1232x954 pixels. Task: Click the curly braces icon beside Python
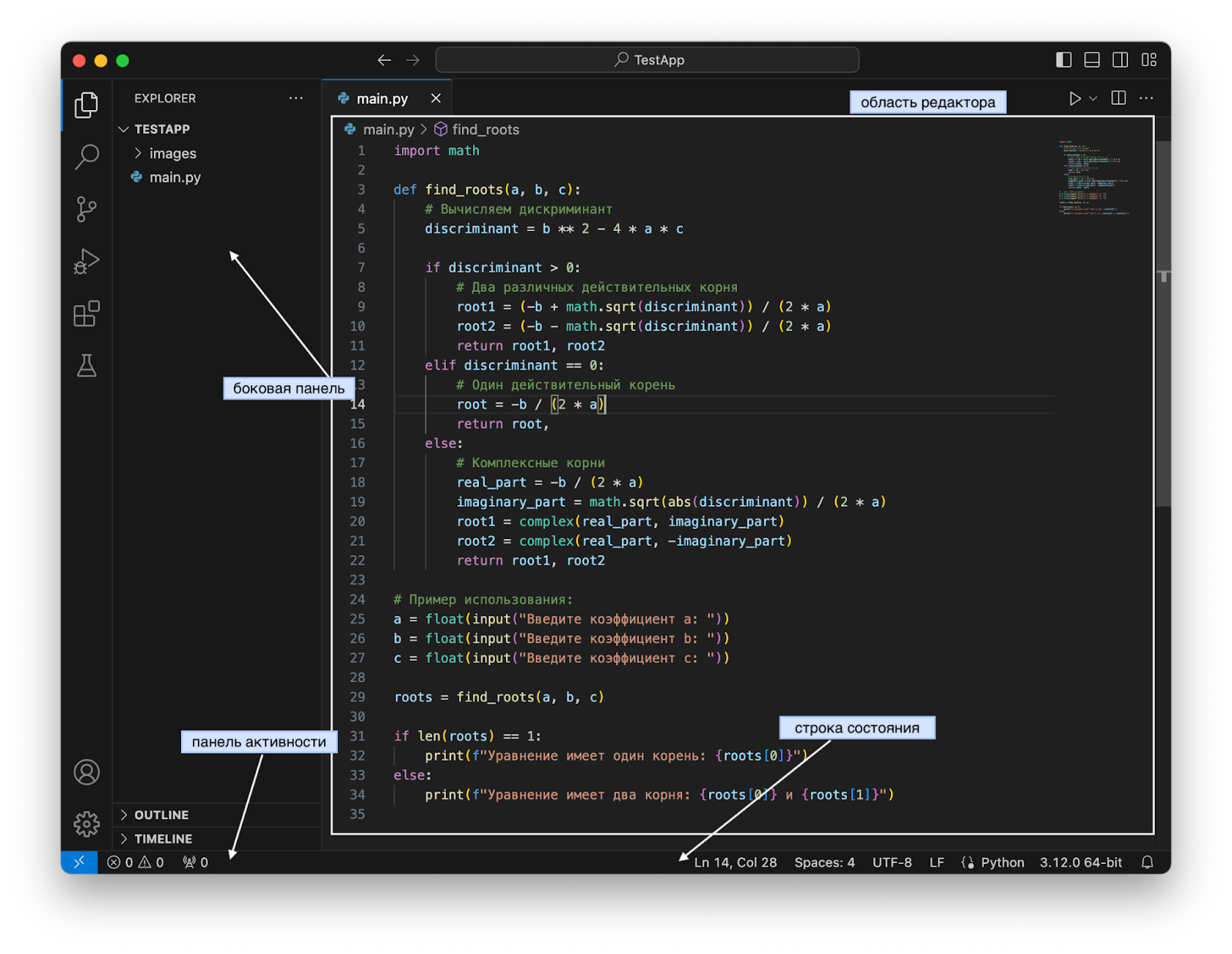click(x=968, y=862)
